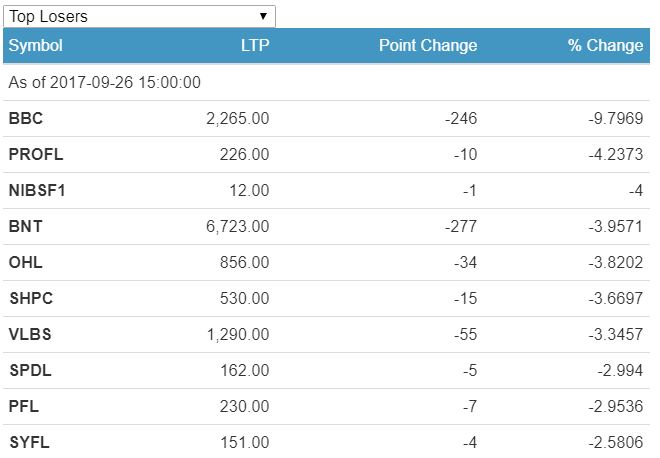Click the LTP column header
Image resolution: width=660 pixels, height=458 pixels.
(255, 45)
